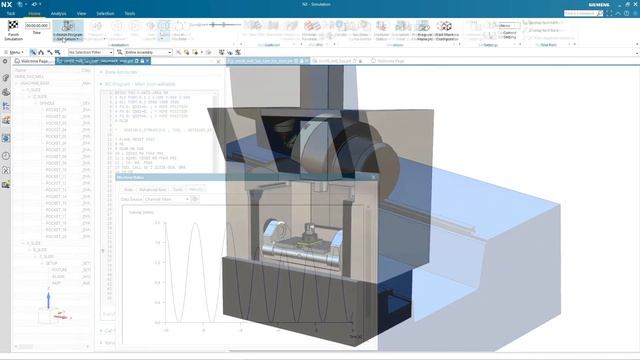Click the last icon in the top border bar
The height and width of the screenshot is (360, 640).
pos(238,52)
